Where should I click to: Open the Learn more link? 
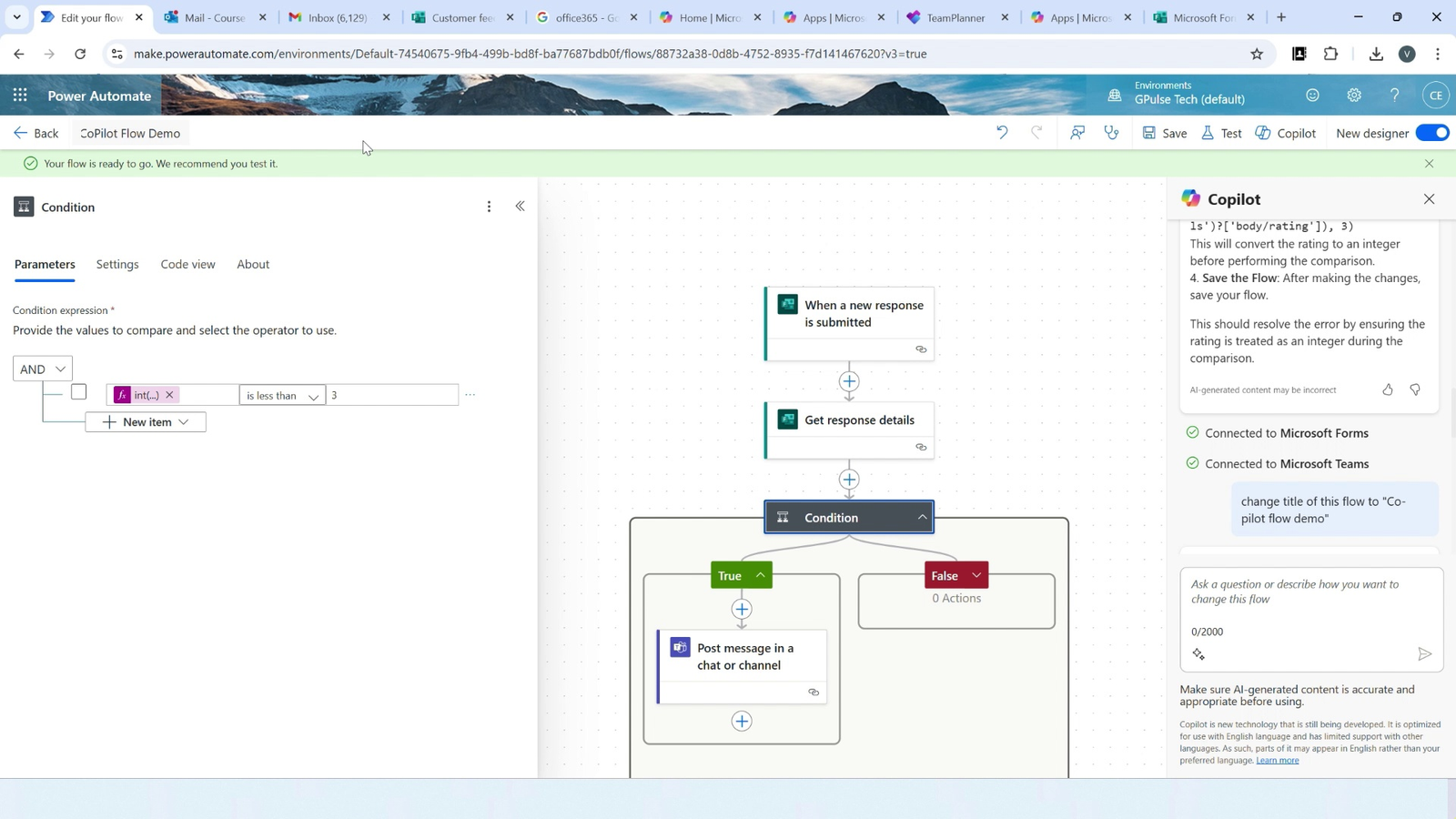1277,761
